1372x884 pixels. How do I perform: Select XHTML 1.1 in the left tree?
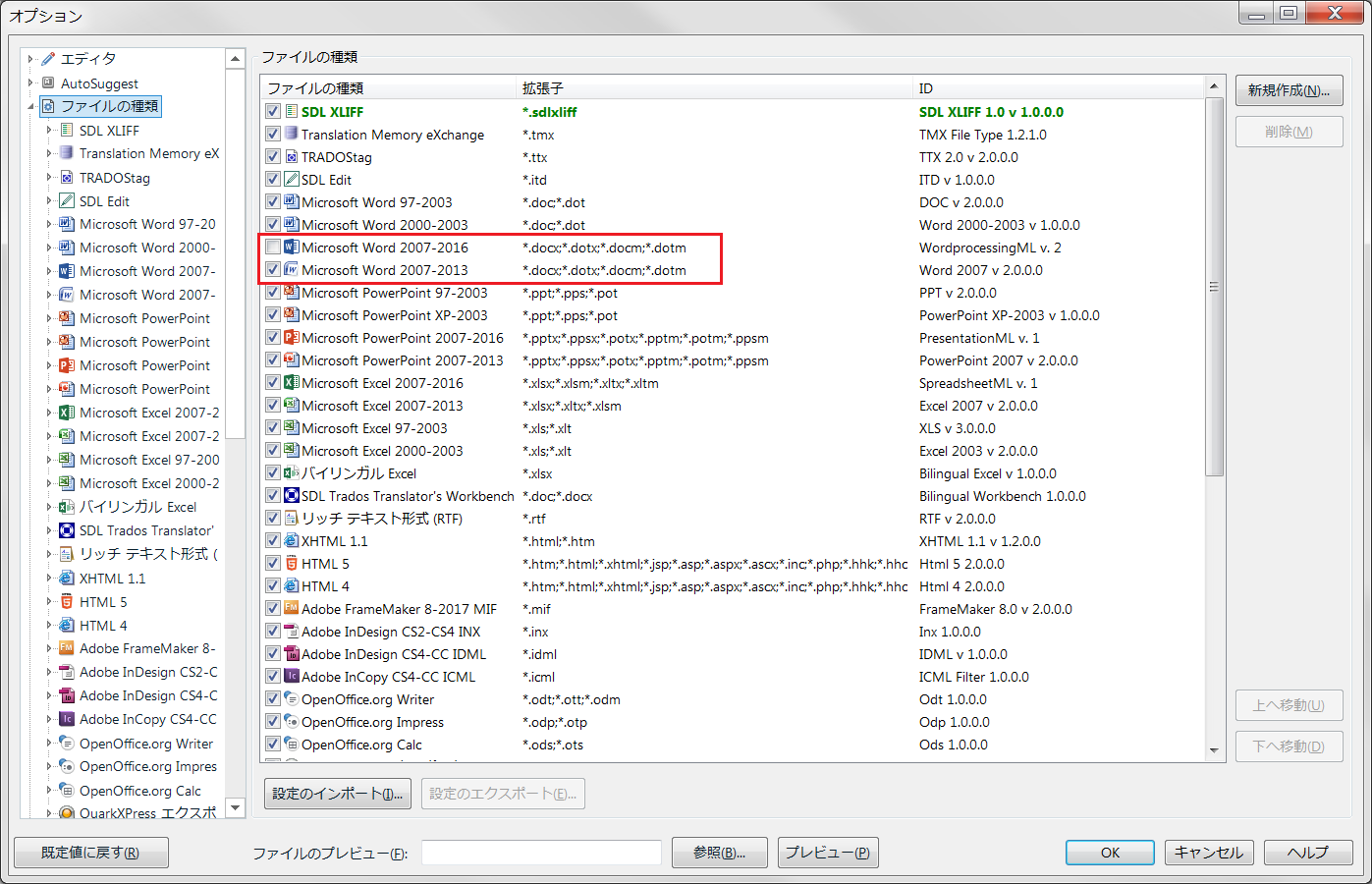click(112, 579)
